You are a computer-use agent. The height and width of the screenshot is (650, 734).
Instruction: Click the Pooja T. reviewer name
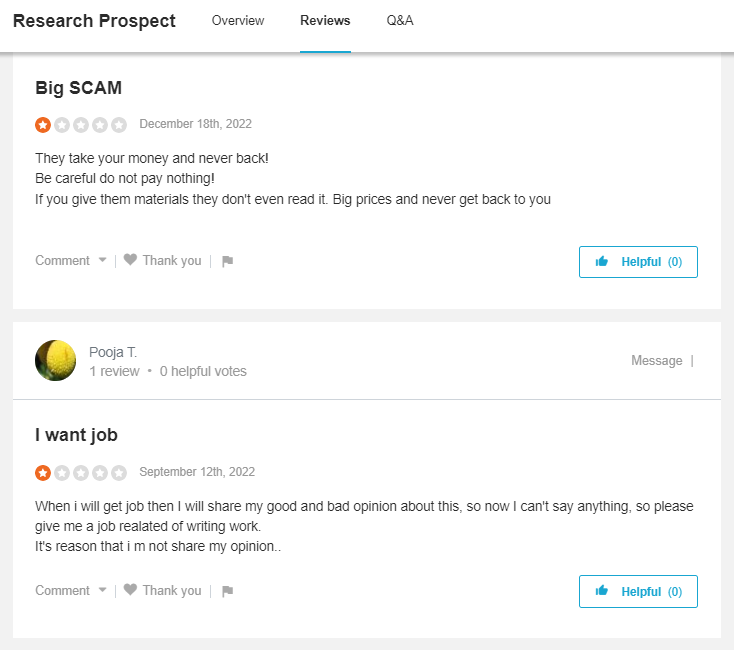click(x=113, y=352)
